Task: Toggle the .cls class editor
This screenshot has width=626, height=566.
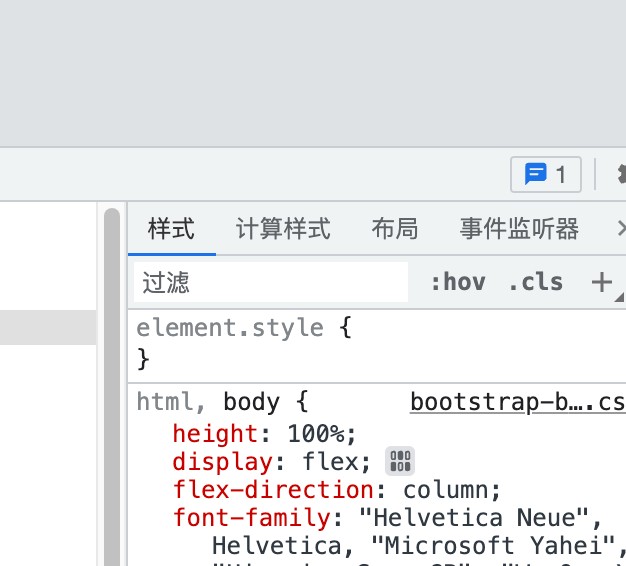Action: pyautogui.click(x=536, y=282)
